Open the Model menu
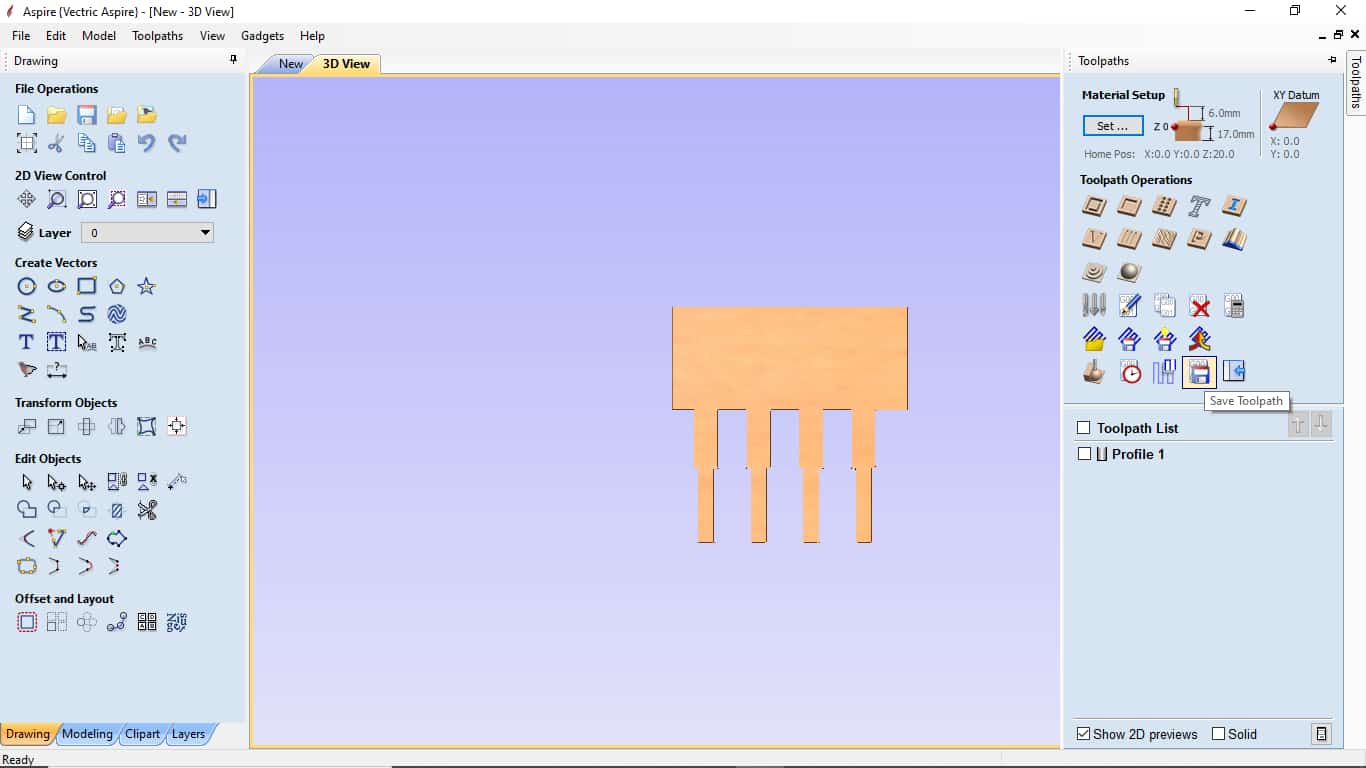Image resolution: width=1366 pixels, height=768 pixels. (x=99, y=36)
